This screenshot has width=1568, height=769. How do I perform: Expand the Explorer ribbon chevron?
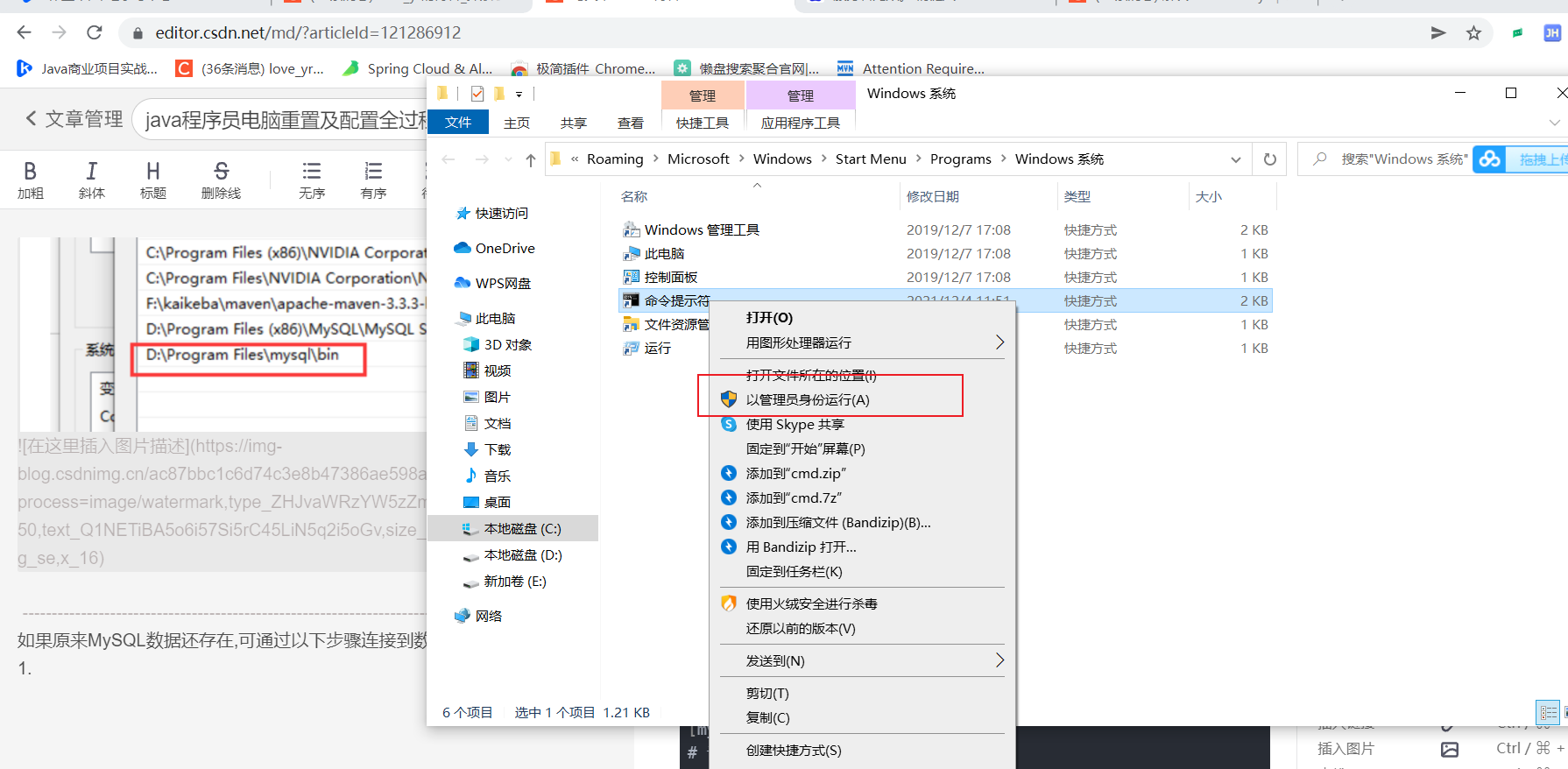1555,123
